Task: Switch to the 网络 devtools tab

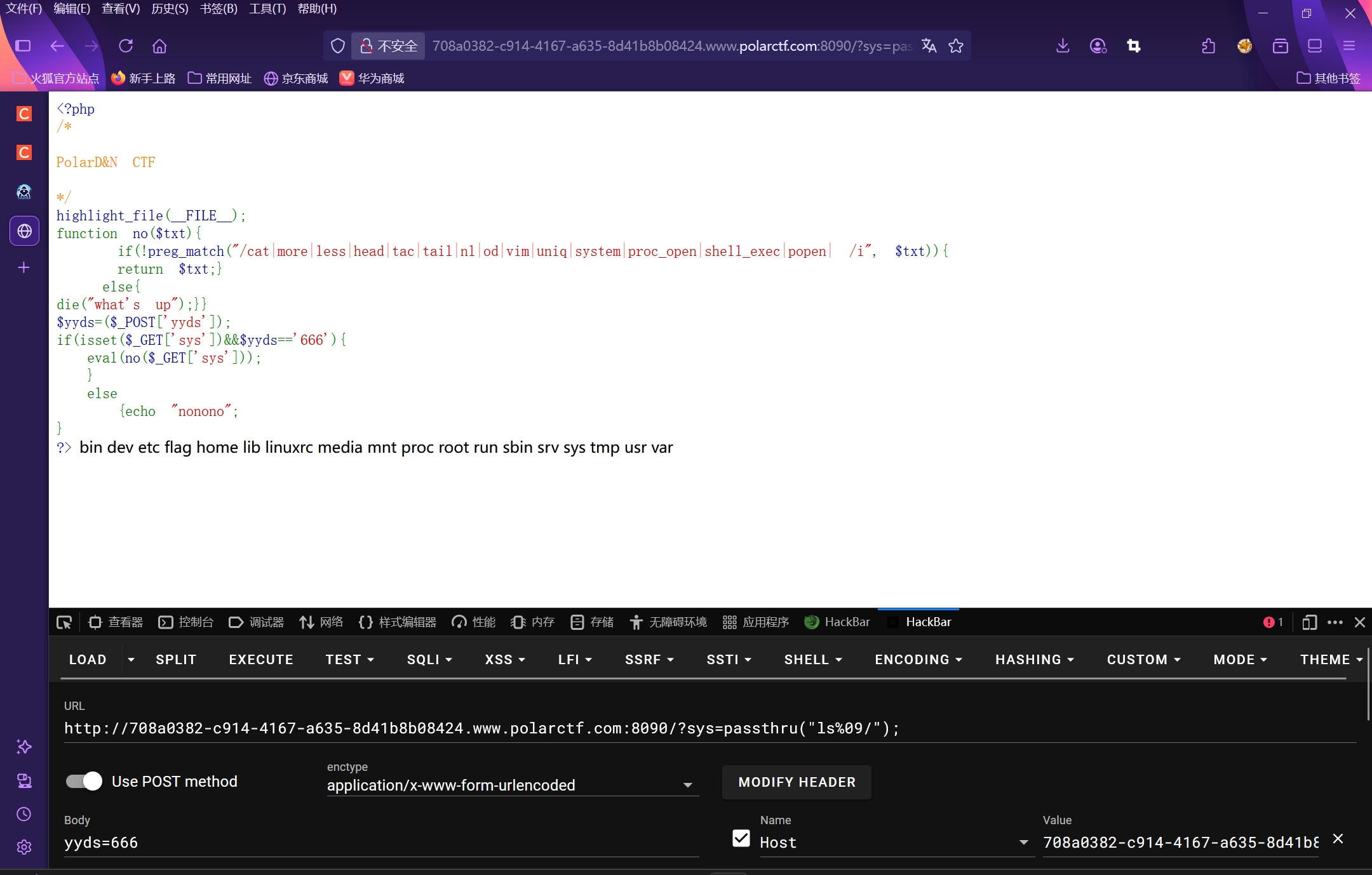Action: [321, 622]
